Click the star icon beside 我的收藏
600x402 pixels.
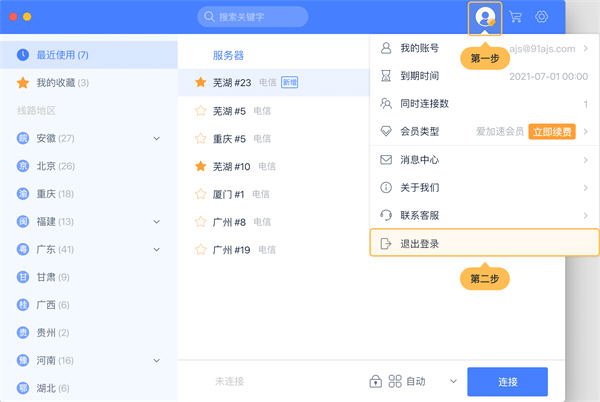(x=23, y=83)
